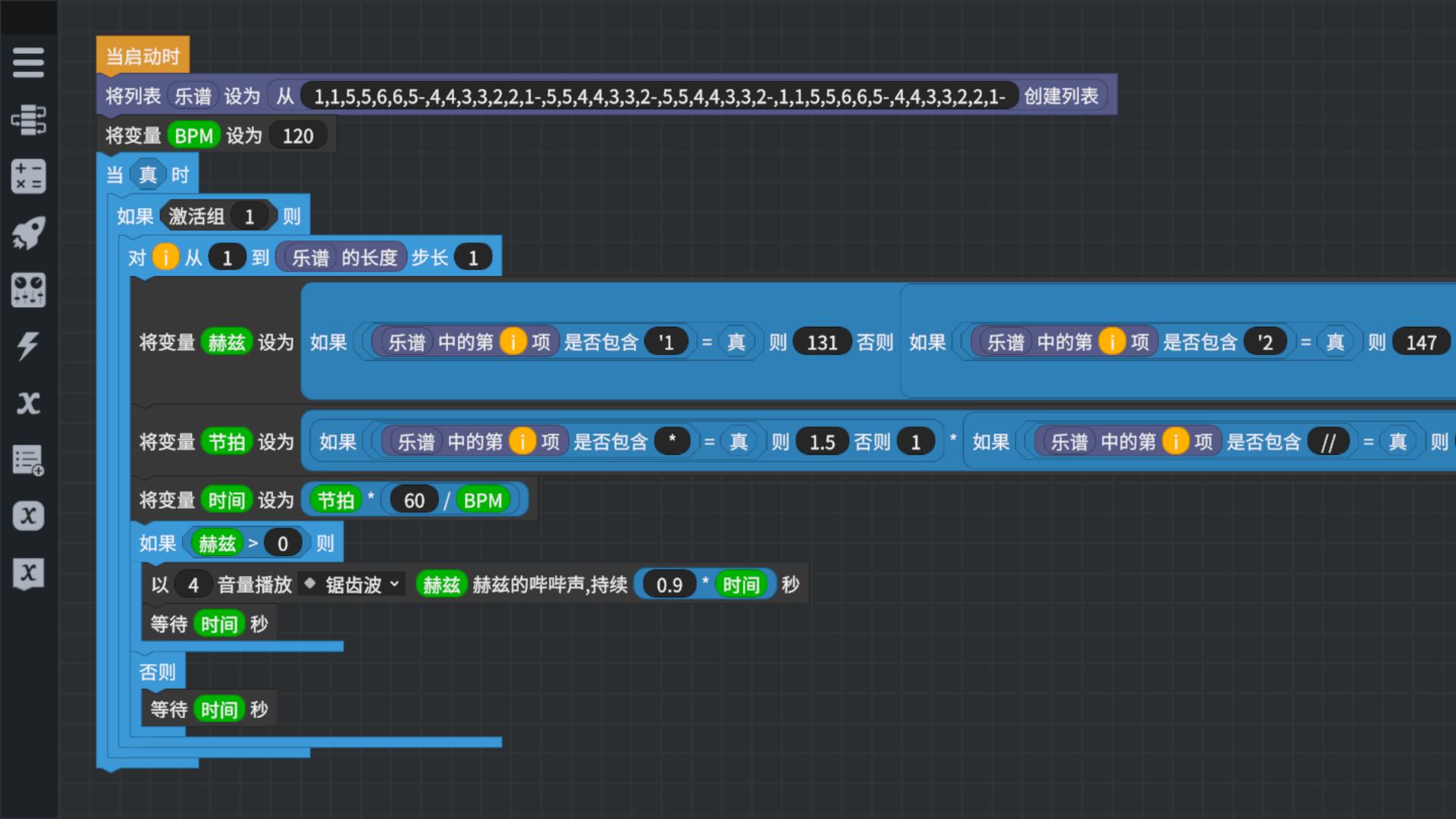
Task: Open the hamburger menu icon
Action: tap(28, 62)
